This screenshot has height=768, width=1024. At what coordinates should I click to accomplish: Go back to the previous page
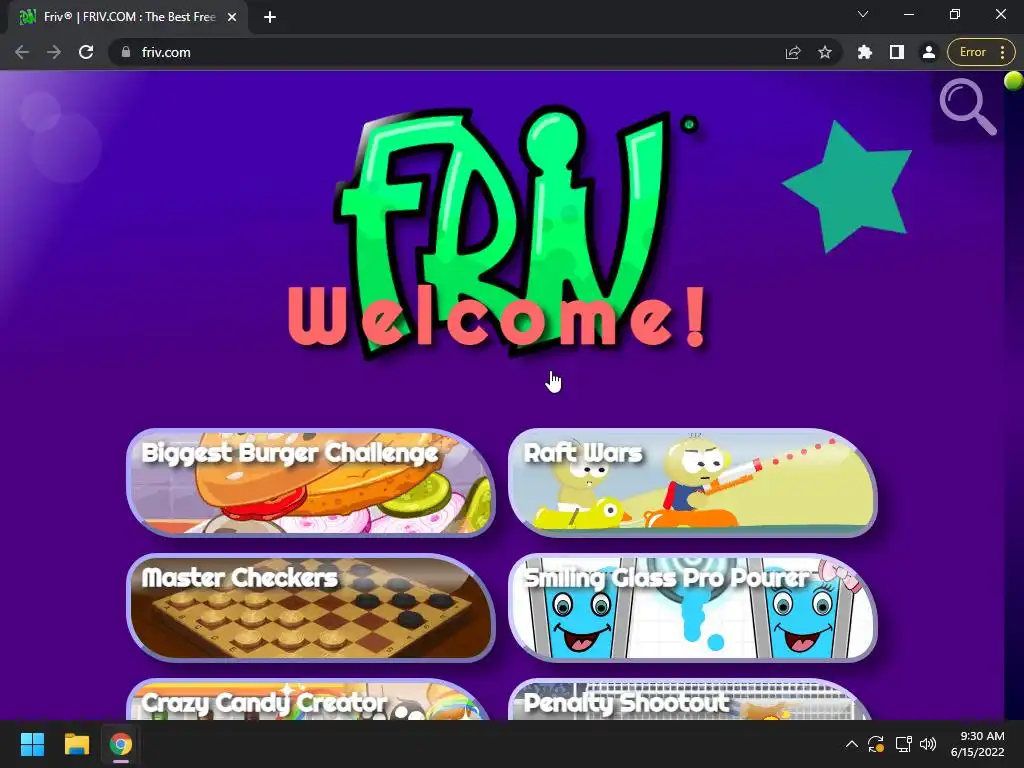[22, 52]
